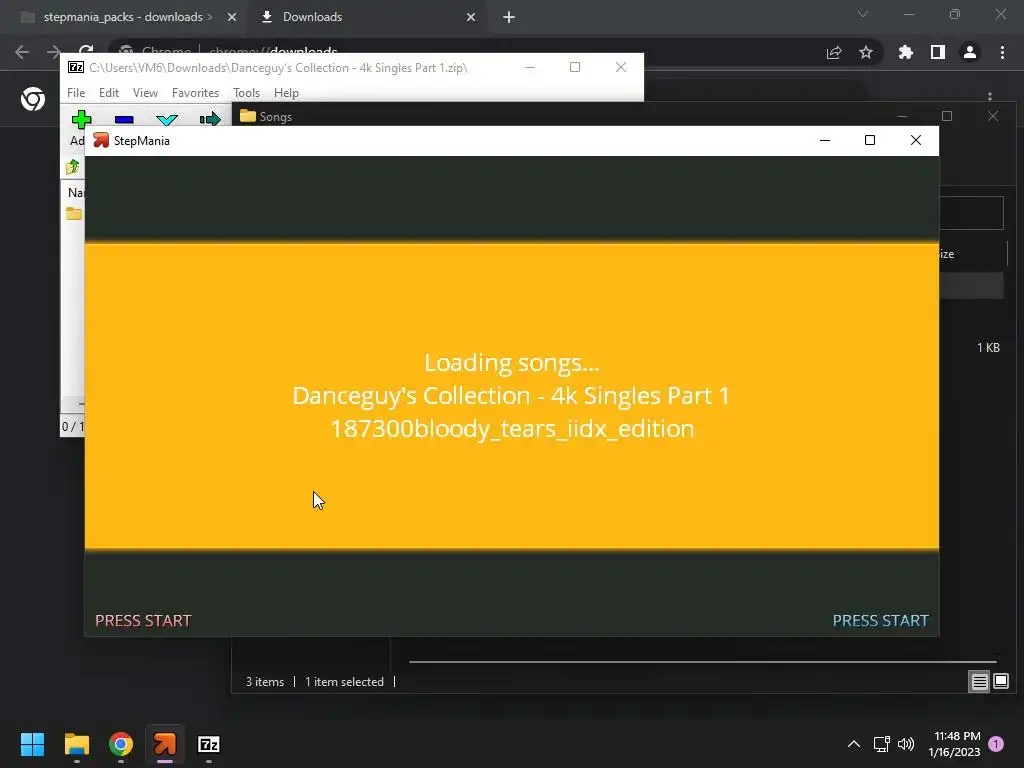This screenshot has height=768, width=1024.
Task: Click right PRESS START text in StepMania
Action: 880,620
